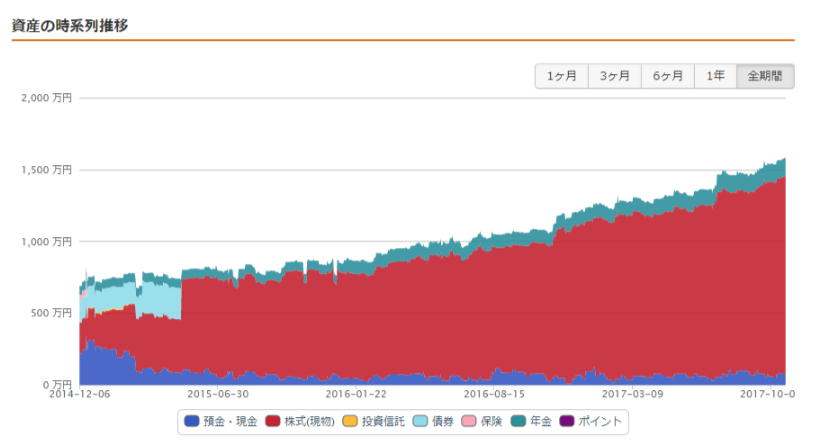
Task: Click the 2016-08-15 date axis label
Action: 494,394
